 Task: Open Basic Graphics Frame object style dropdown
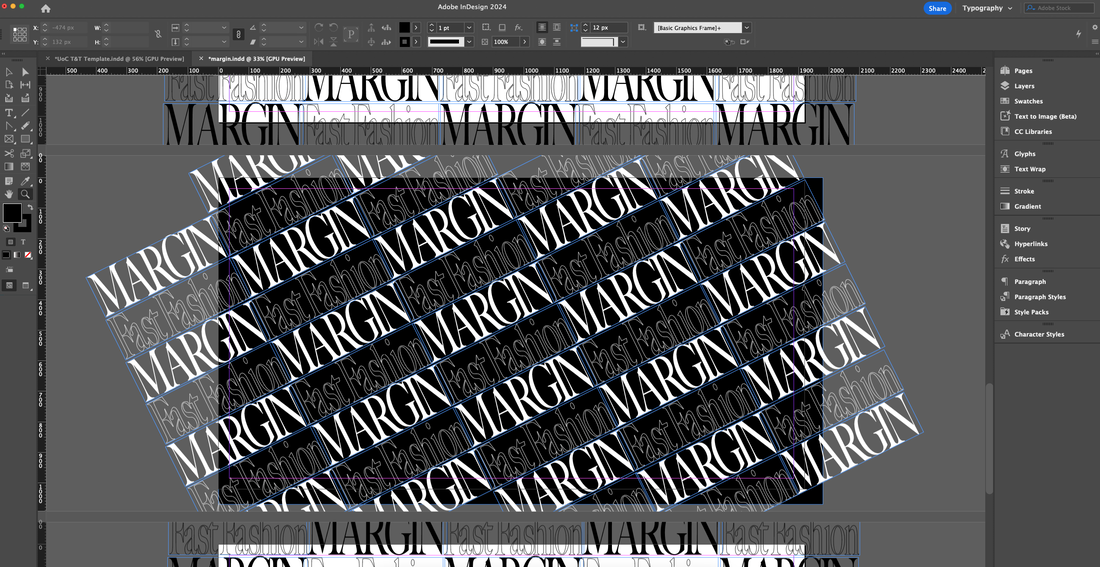746,27
